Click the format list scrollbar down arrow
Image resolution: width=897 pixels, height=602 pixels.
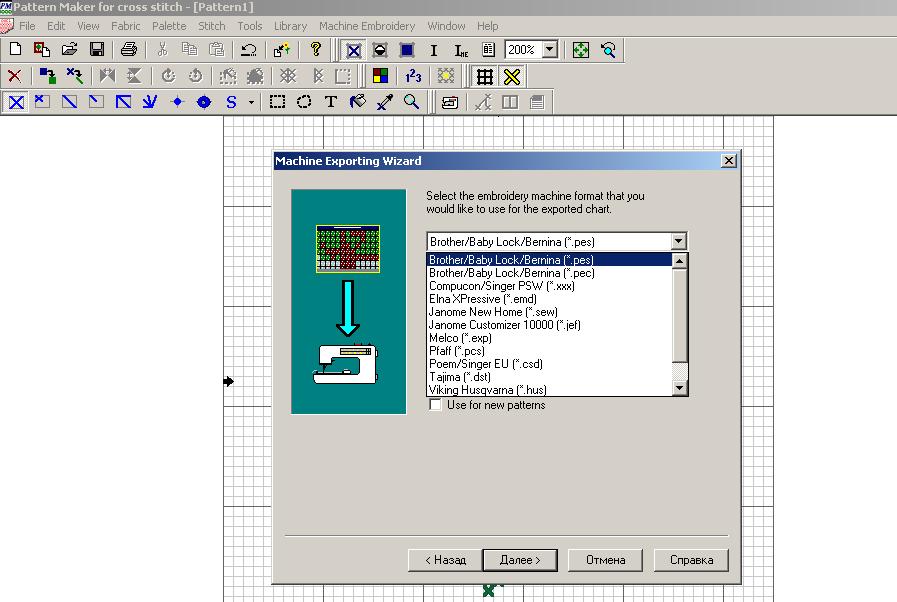[x=680, y=388]
